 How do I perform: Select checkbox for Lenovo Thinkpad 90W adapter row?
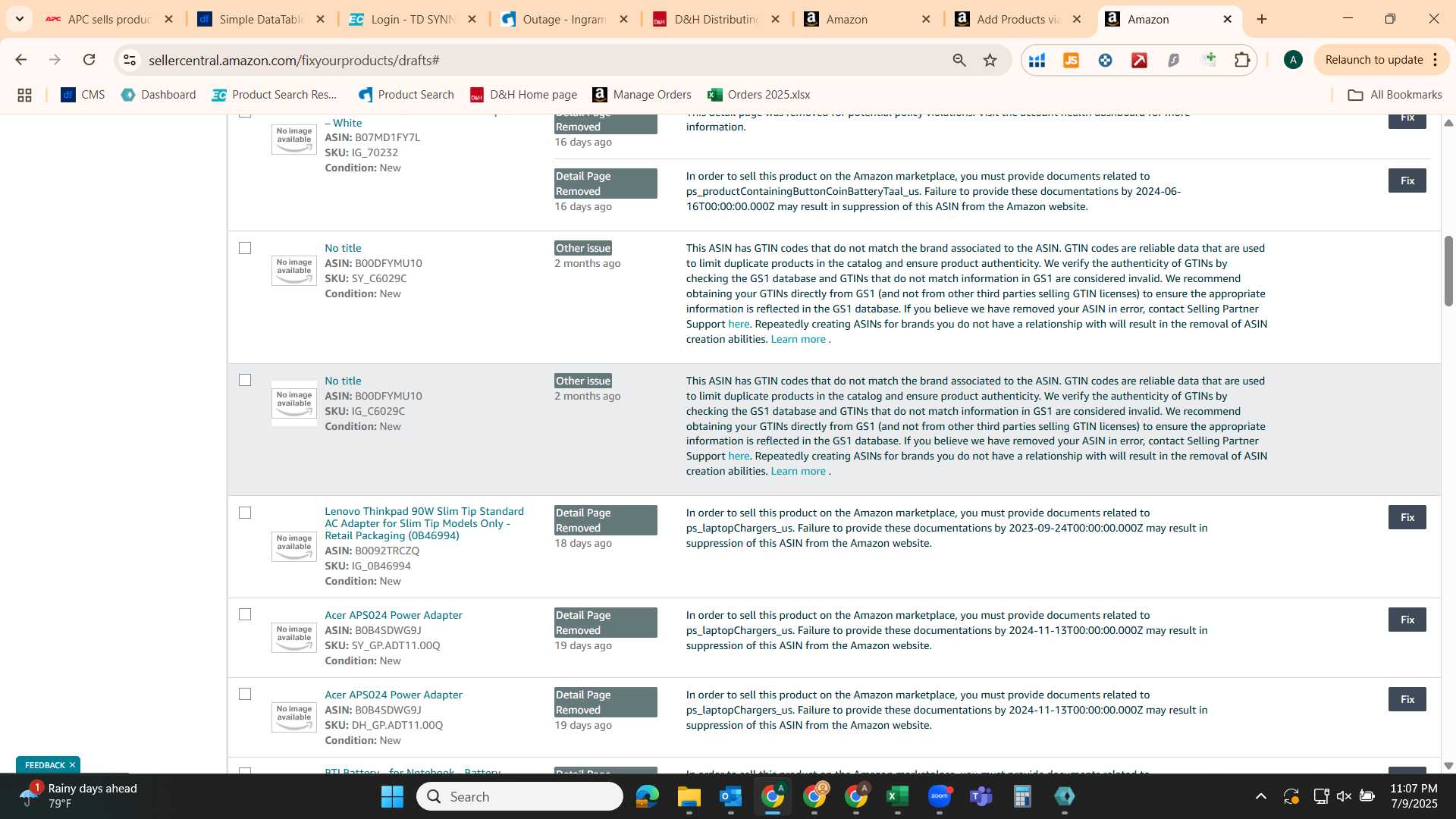tap(245, 513)
